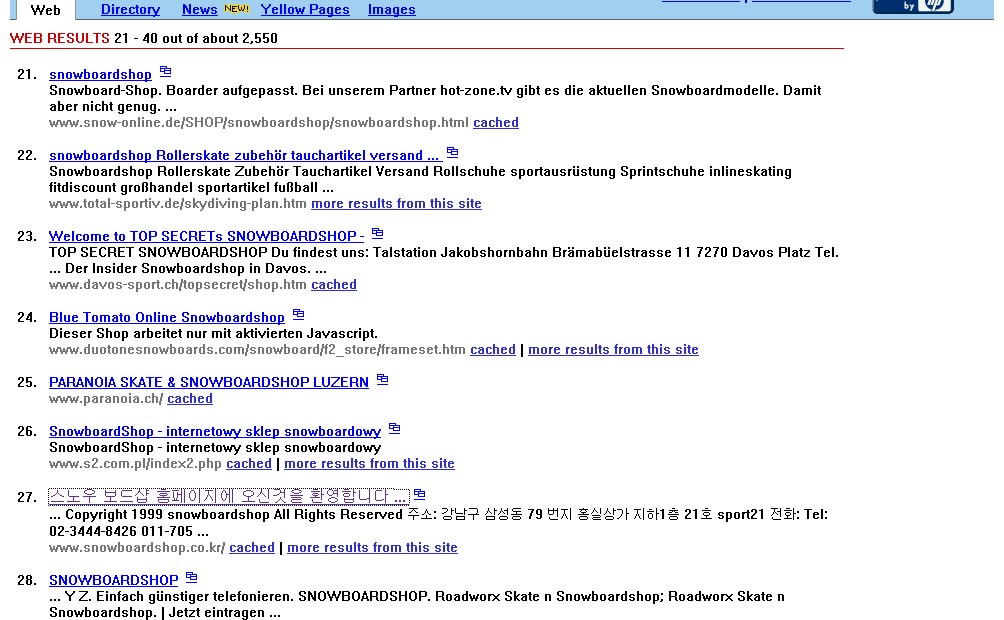This screenshot has width=1004, height=620.
Task: Click new-window icon next to Blue Tomato result
Action: (298, 314)
